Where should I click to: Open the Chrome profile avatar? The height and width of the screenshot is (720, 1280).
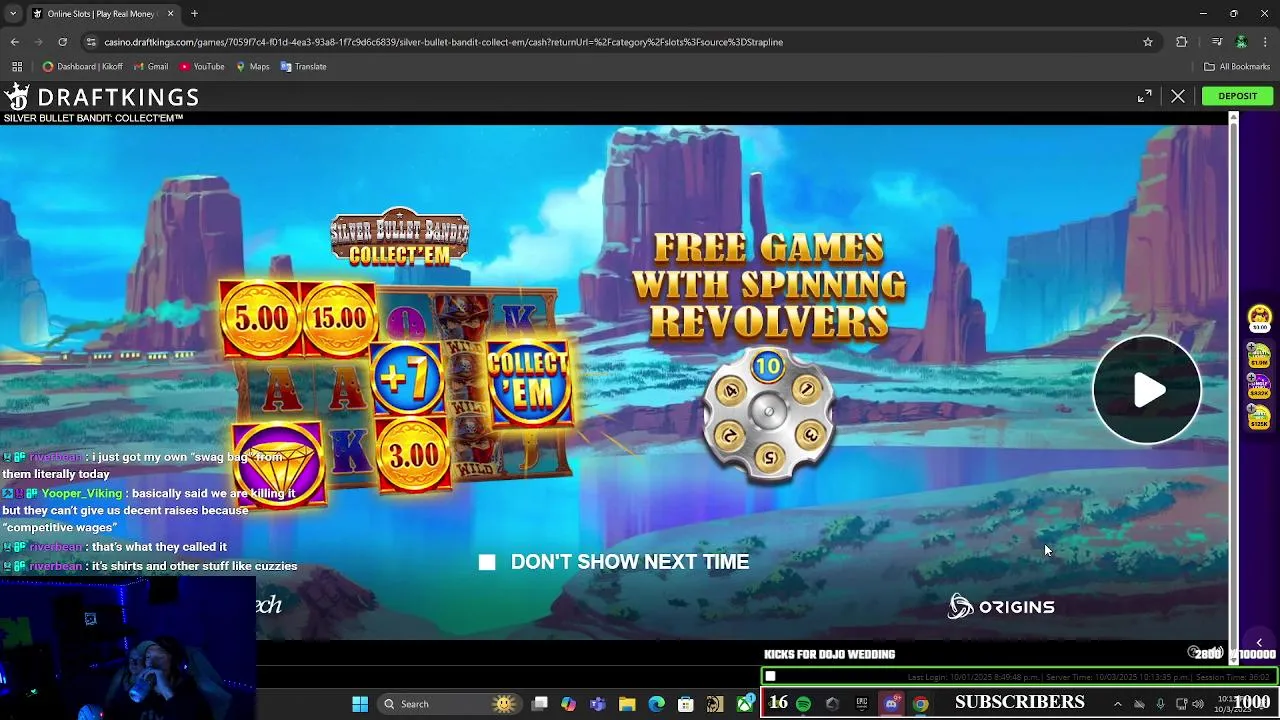coord(1241,42)
